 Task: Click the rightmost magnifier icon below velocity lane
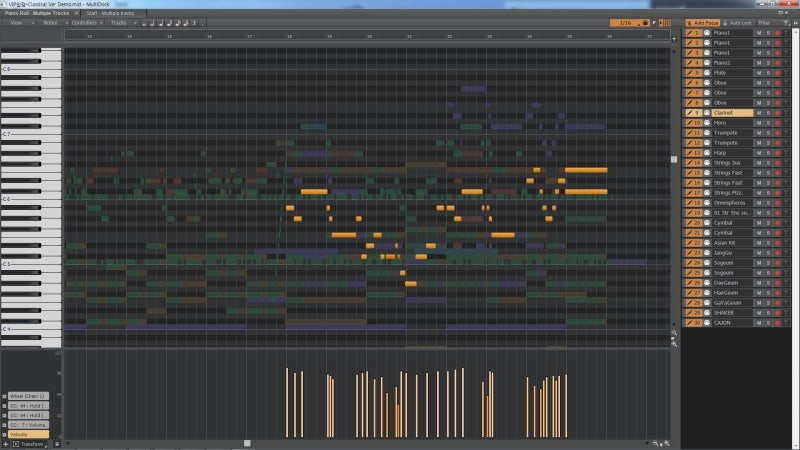click(x=667, y=443)
